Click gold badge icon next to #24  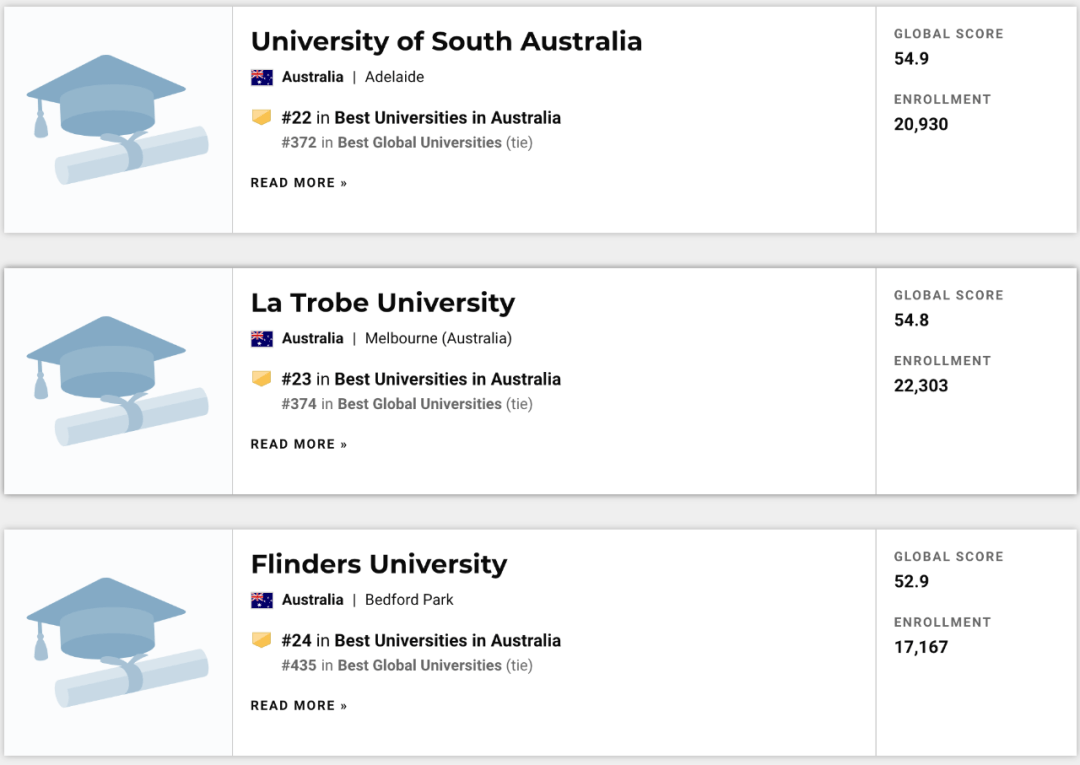[x=262, y=640]
